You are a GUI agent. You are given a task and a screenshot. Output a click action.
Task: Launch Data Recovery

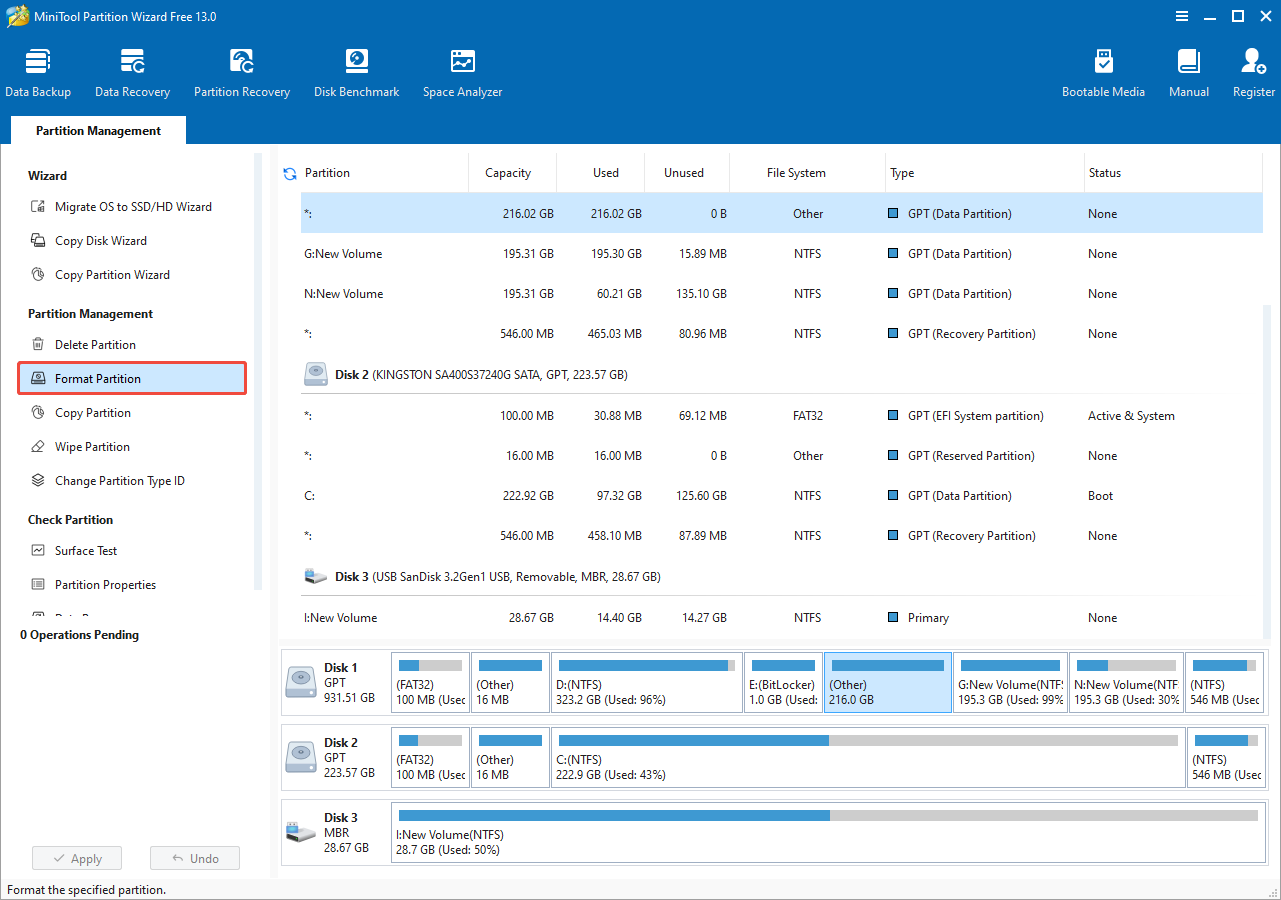click(x=132, y=70)
